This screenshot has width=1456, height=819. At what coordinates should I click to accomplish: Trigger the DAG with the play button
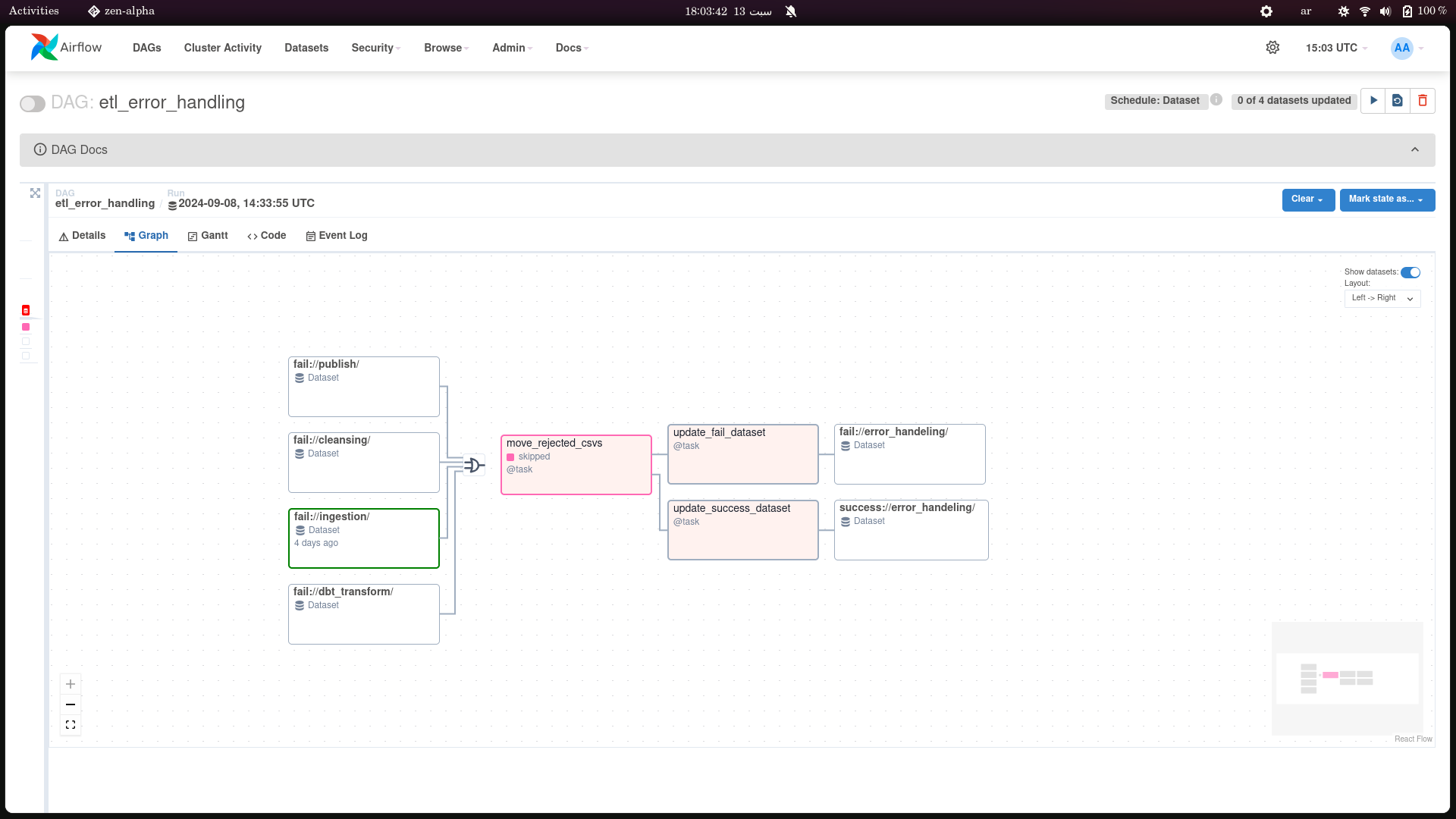pyautogui.click(x=1373, y=100)
